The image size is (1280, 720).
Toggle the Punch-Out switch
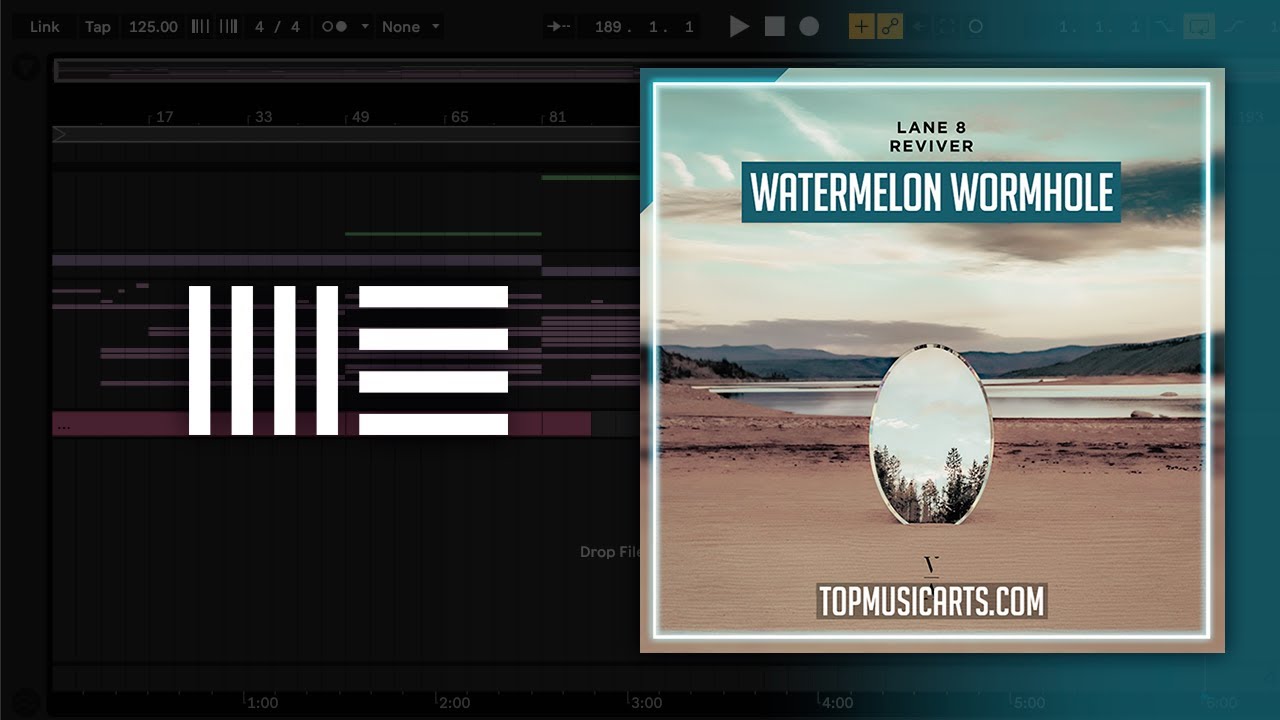pos(1234,27)
